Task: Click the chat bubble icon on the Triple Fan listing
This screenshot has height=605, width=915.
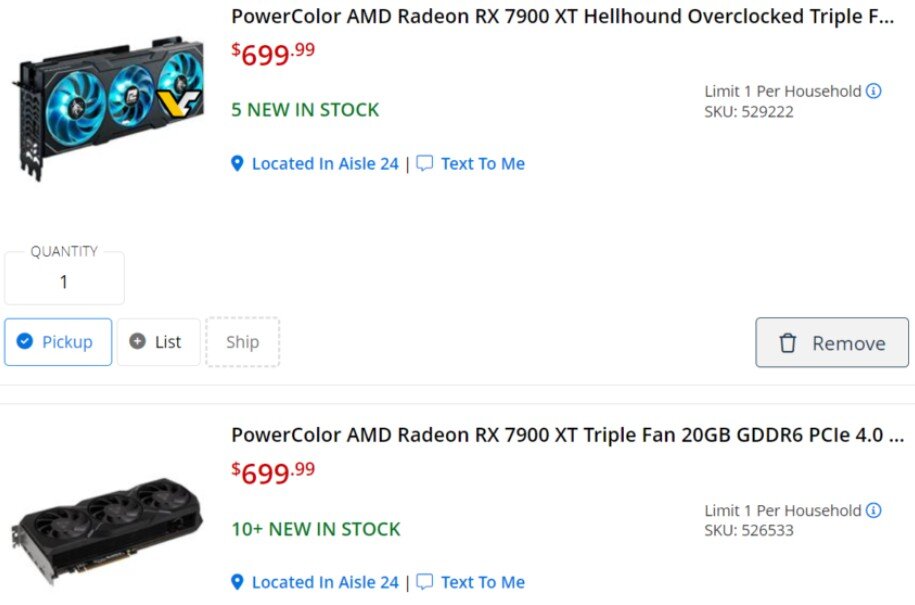Action: tap(425, 582)
